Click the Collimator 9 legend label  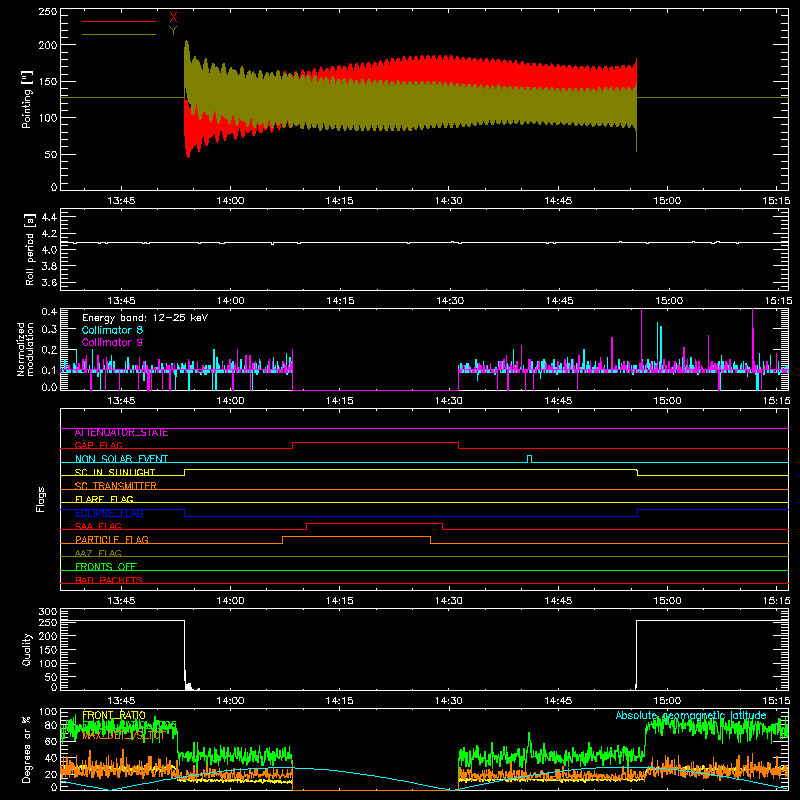tap(112, 342)
